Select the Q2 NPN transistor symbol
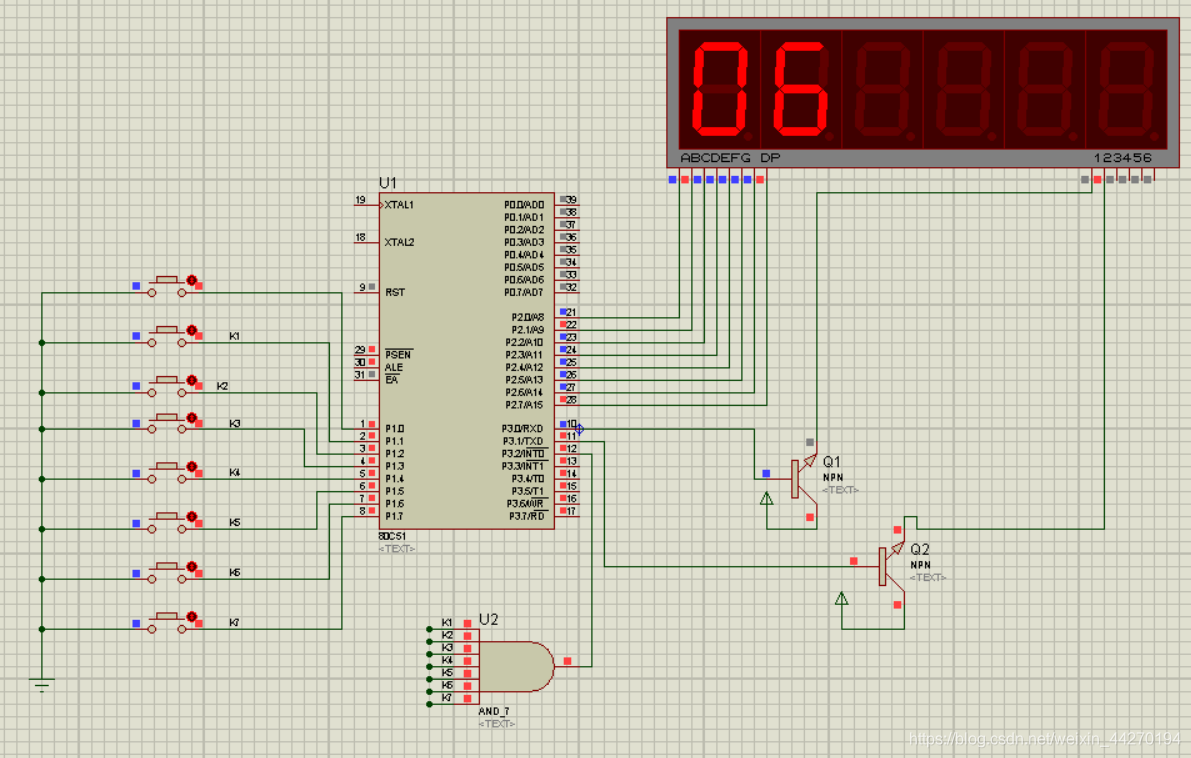Image resolution: width=1191 pixels, height=758 pixels. tap(890, 566)
